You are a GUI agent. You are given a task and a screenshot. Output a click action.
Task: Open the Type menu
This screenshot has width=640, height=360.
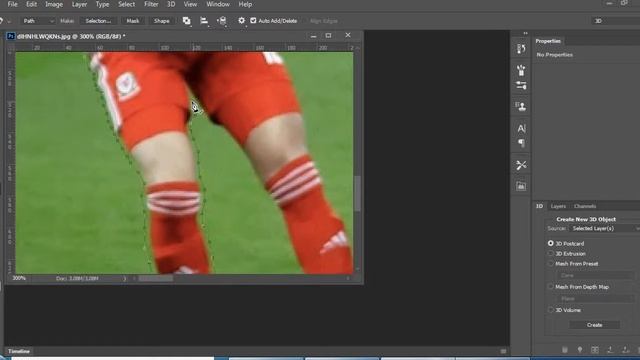coord(102,4)
